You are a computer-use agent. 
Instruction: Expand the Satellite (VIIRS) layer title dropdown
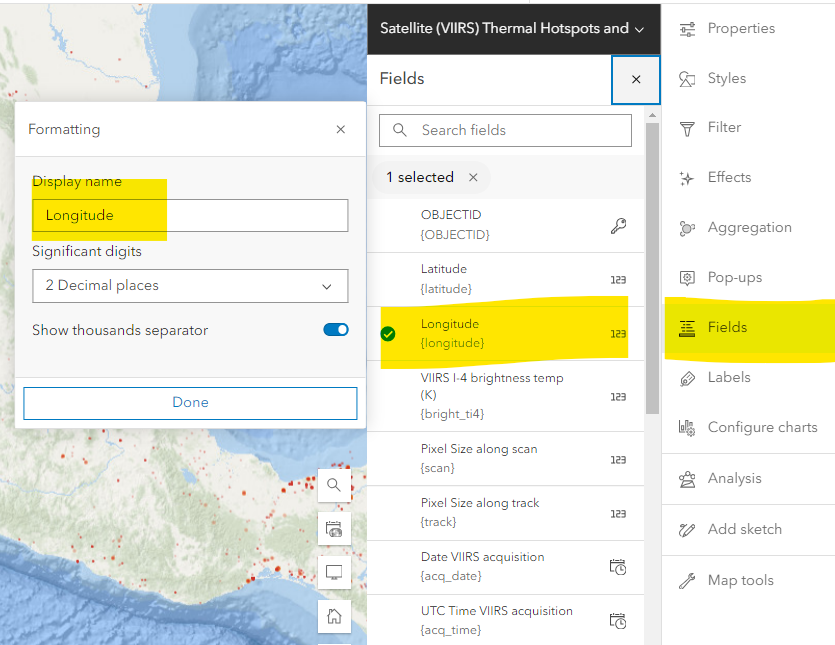click(x=639, y=29)
